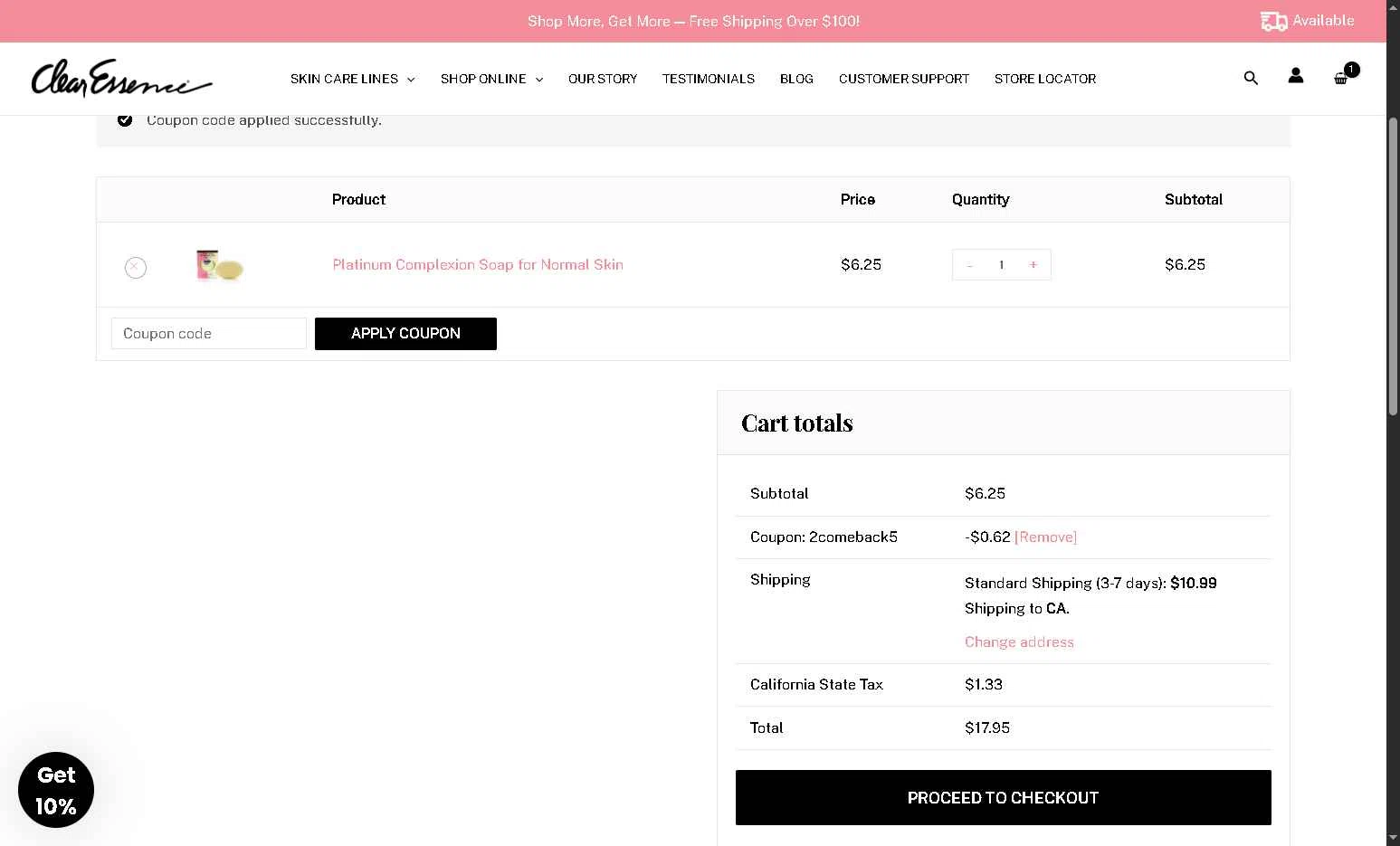Click the ClearEssence logo
Image resolution: width=1400 pixels, height=846 pixels.
coord(122,78)
